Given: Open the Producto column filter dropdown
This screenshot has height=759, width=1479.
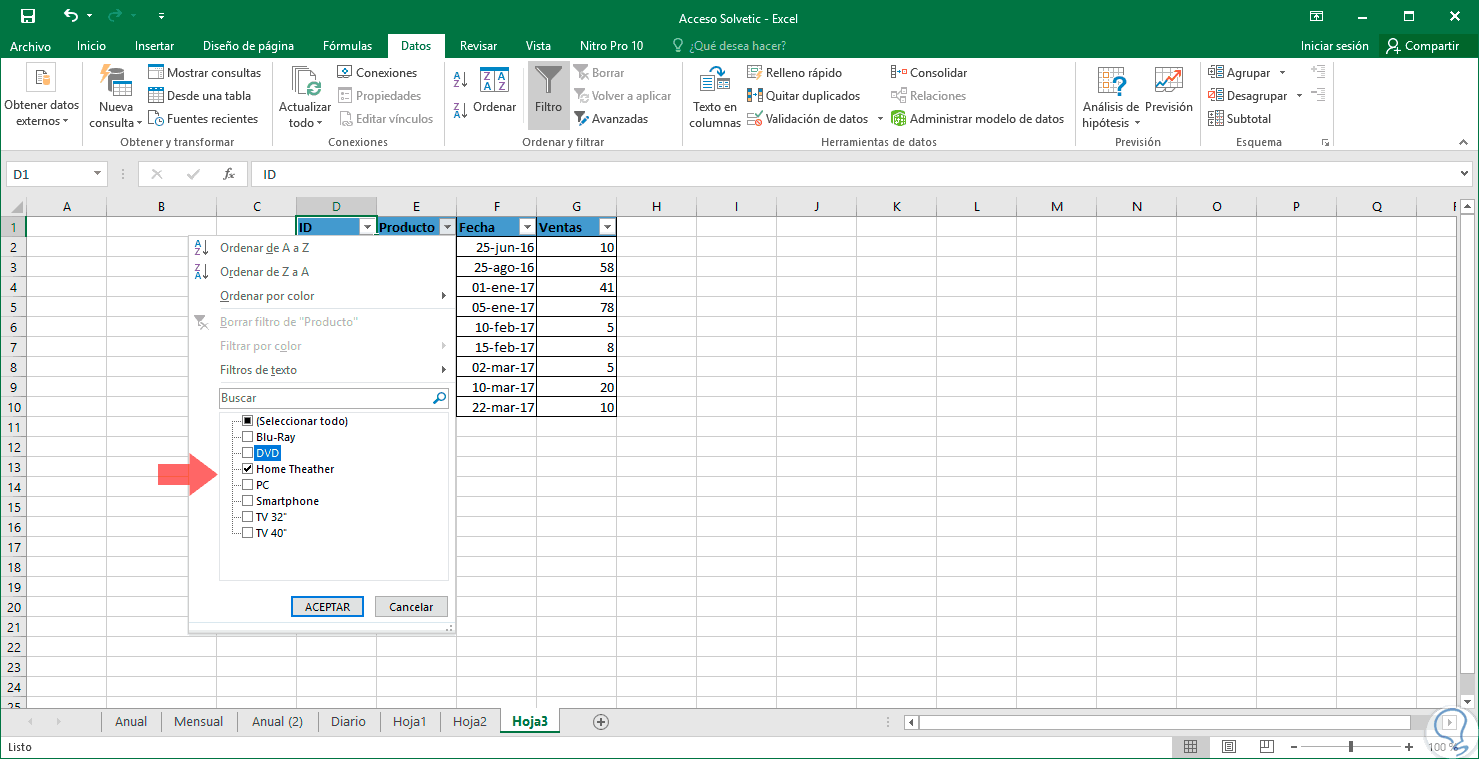Looking at the screenshot, I should point(447,228).
